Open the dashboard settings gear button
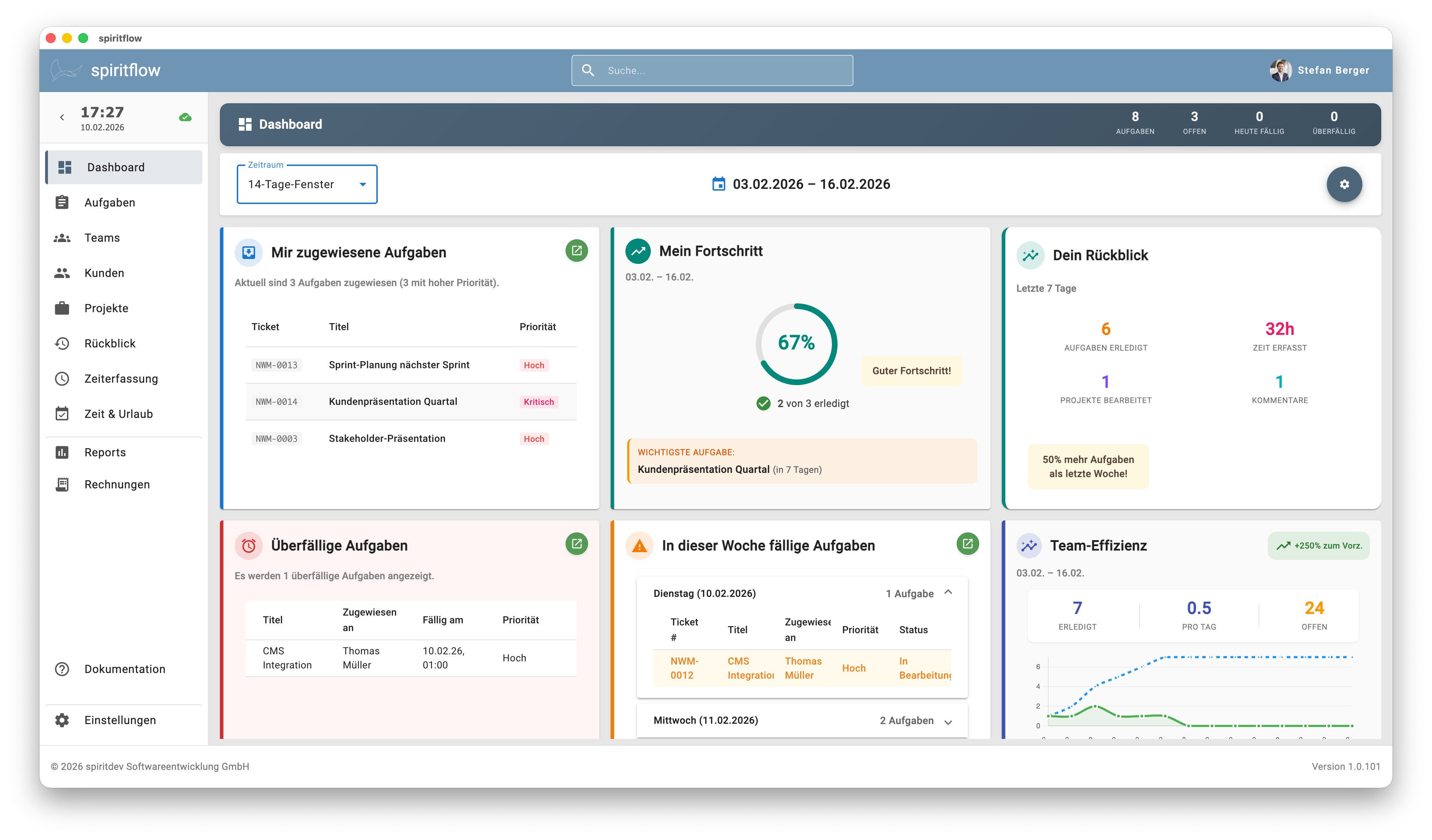Viewport: 1432px width, 840px height. point(1345,184)
